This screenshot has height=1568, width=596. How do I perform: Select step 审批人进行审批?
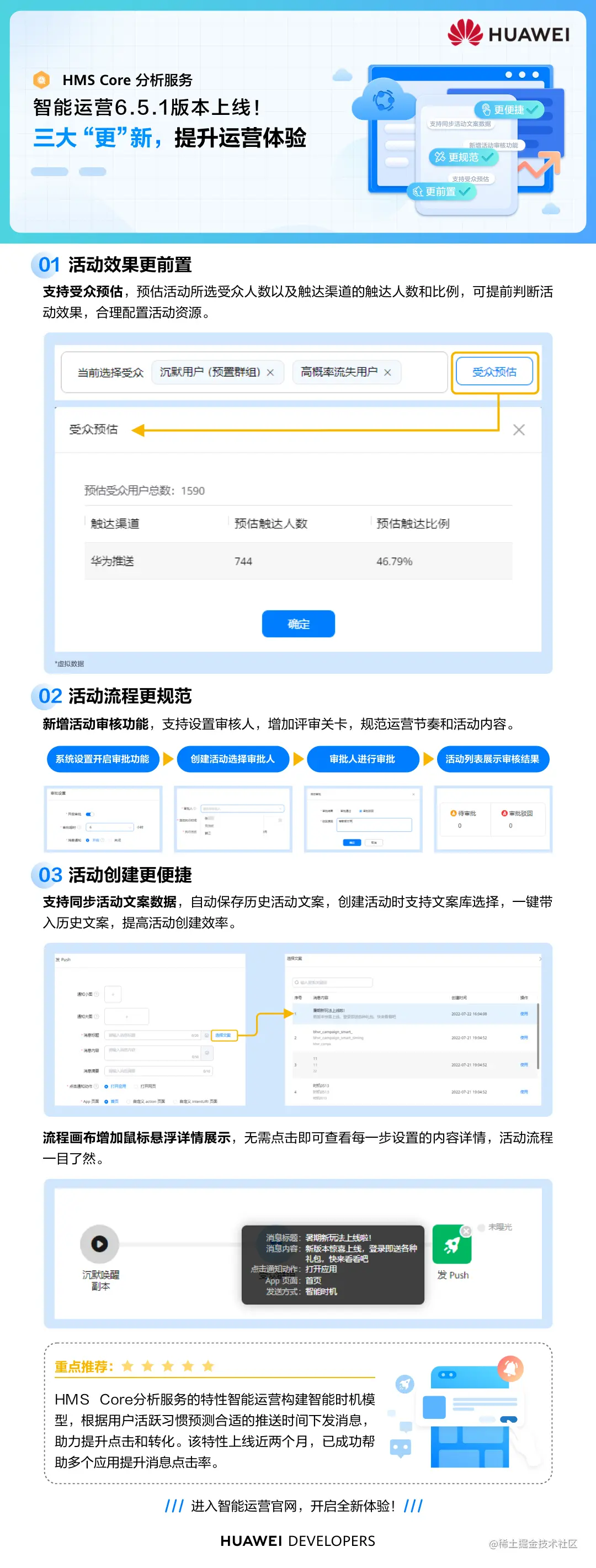point(363,759)
